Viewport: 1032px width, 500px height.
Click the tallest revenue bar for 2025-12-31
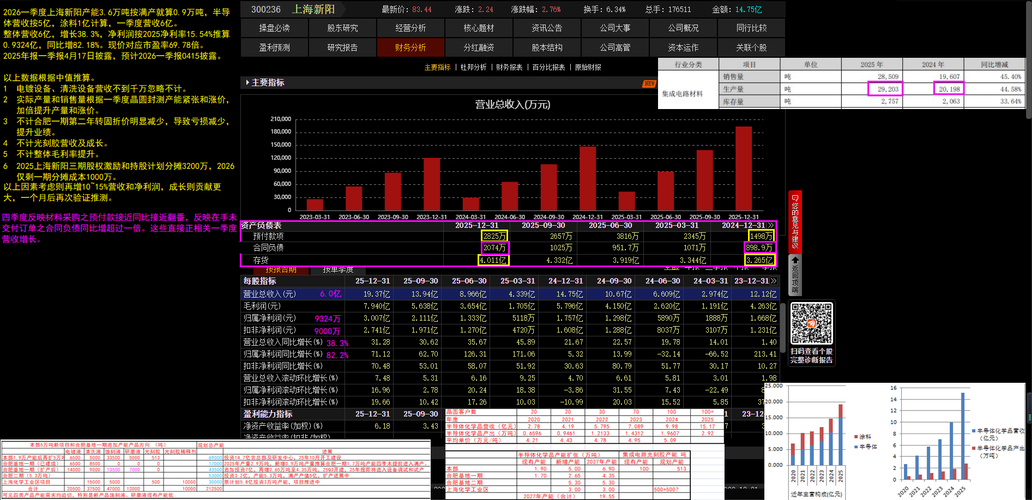click(x=743, y=168)
